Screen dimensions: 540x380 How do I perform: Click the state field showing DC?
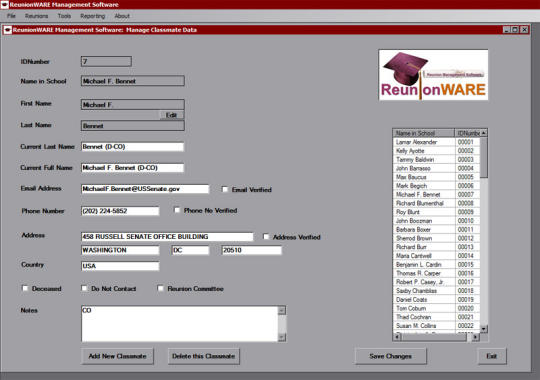[x=190, y=250]
